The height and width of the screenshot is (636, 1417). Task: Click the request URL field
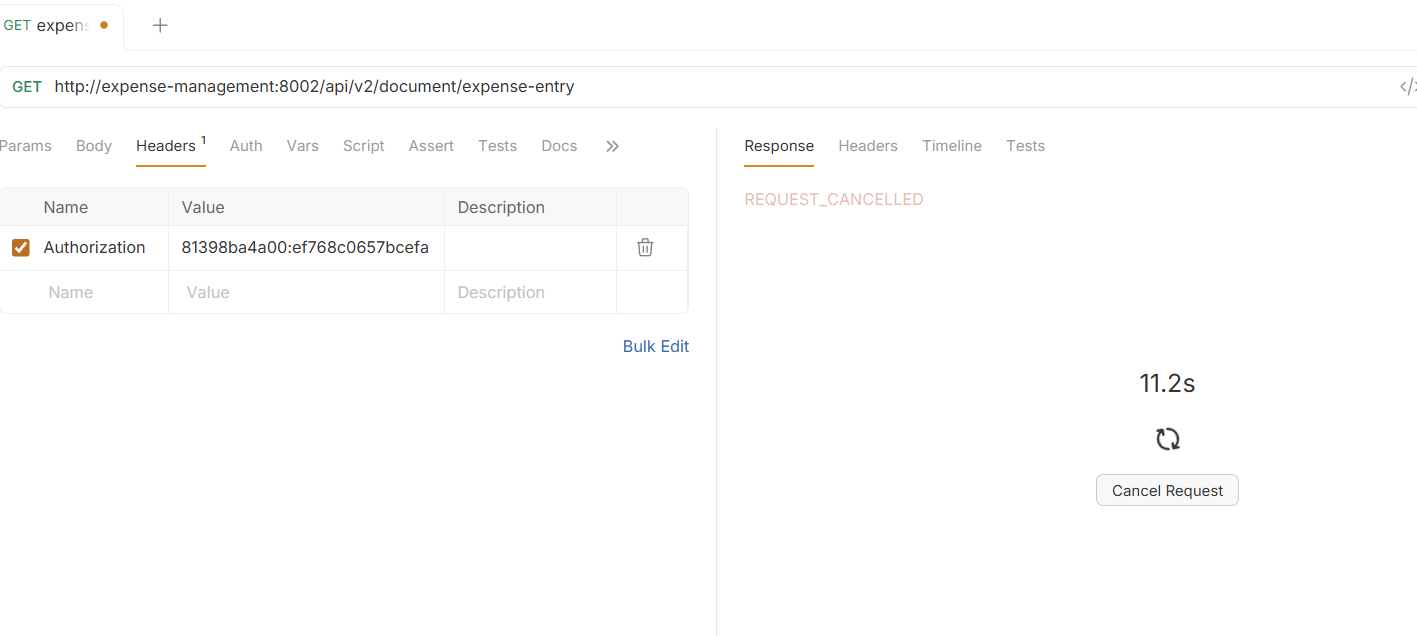(x=720, y=87)
